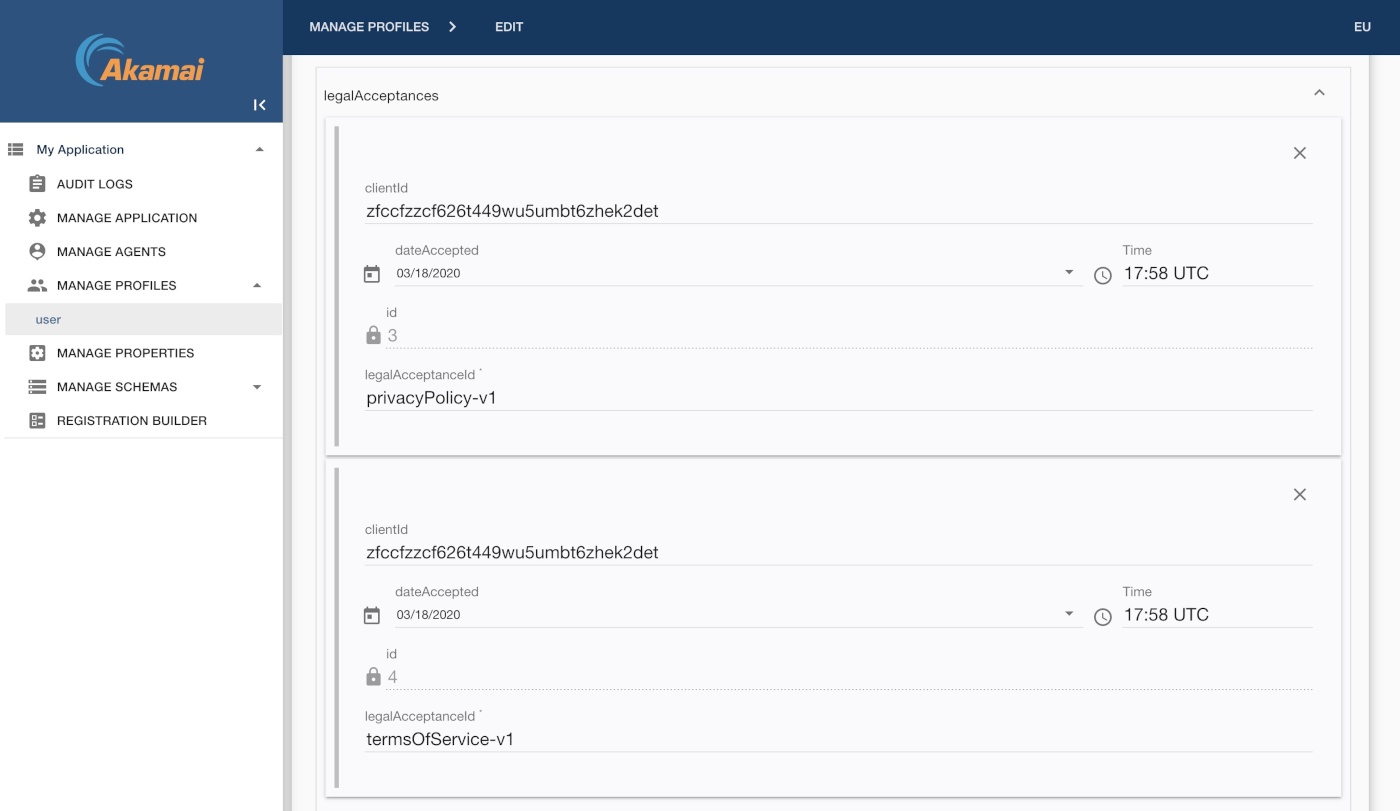Go to Manage Profiles breadcrumb
The width and height of the screenshot is (1400, 811).
(369, 27)
